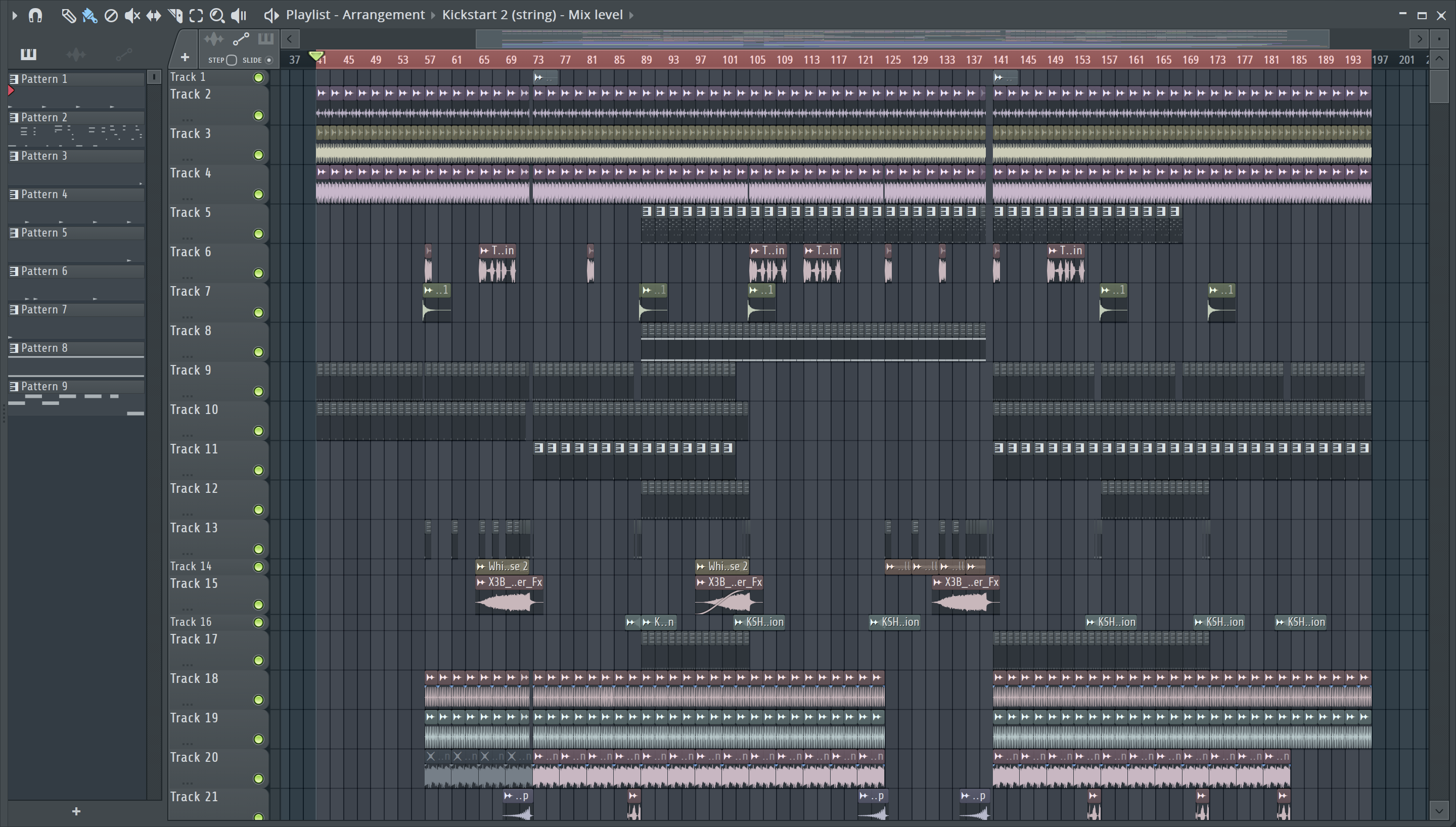
Task: Mute Track 1 with its green light
Action: [x=258, y=78]
